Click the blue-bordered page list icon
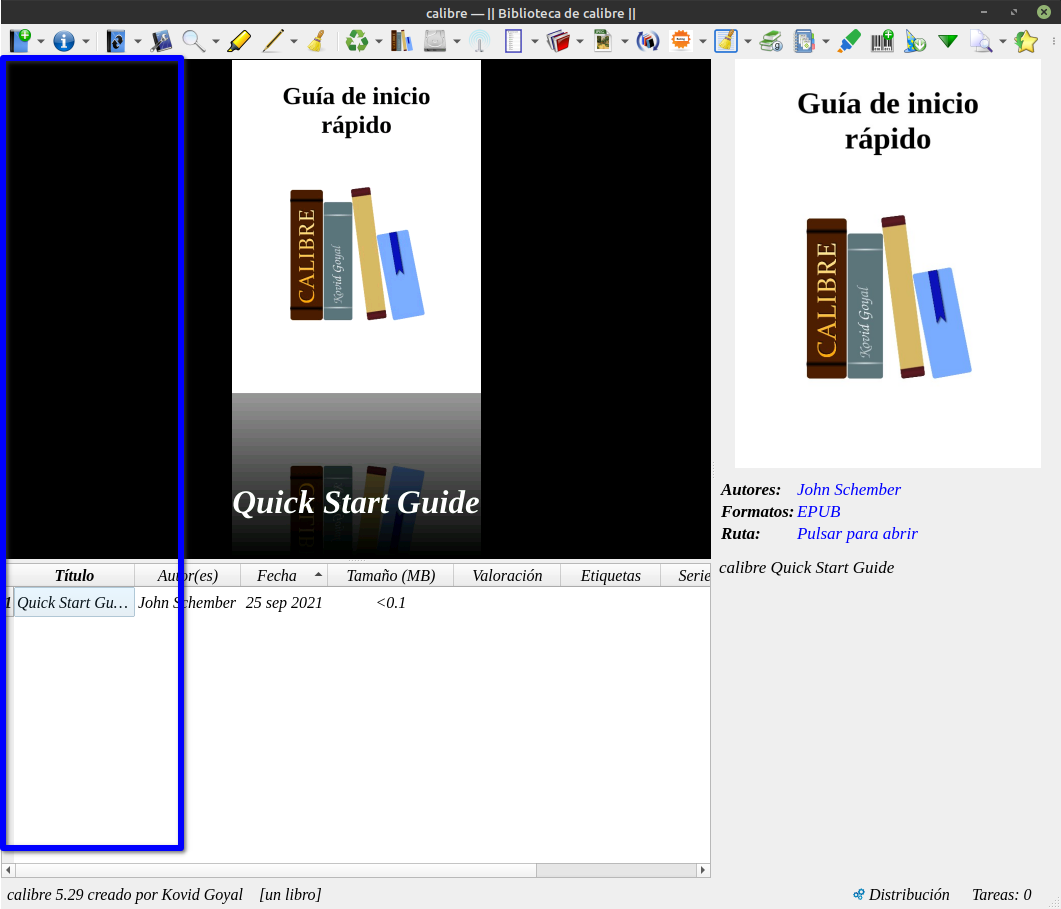 (514, 41)
